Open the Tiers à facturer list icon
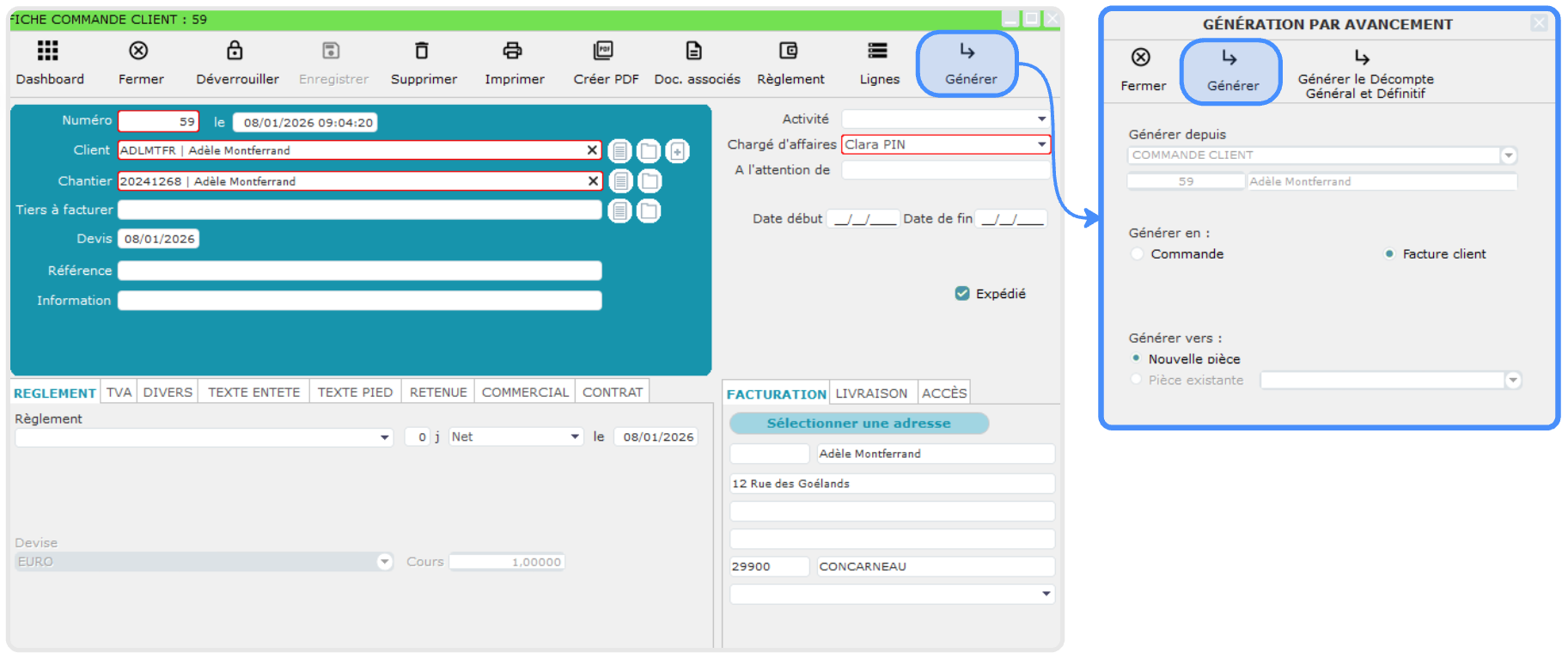1568x659 pixels. tap(619, 211)
